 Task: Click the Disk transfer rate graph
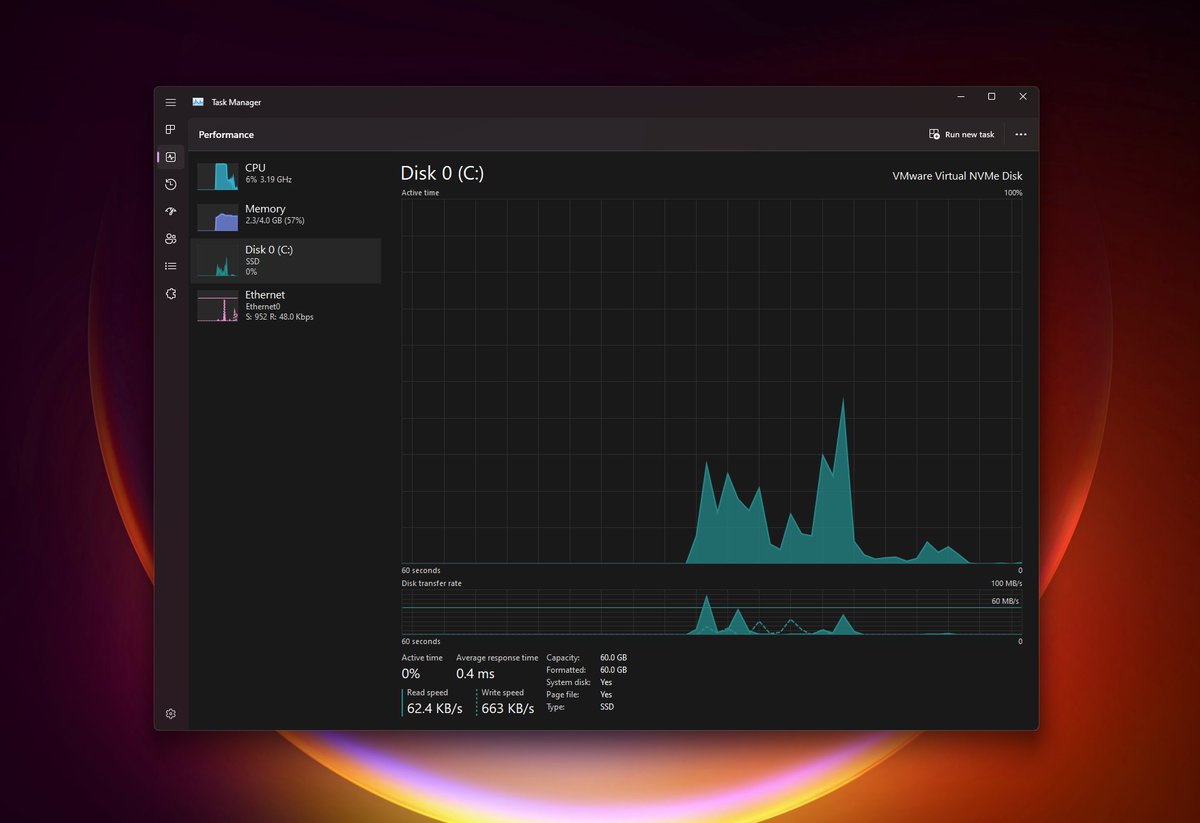(x=712, y=612)
